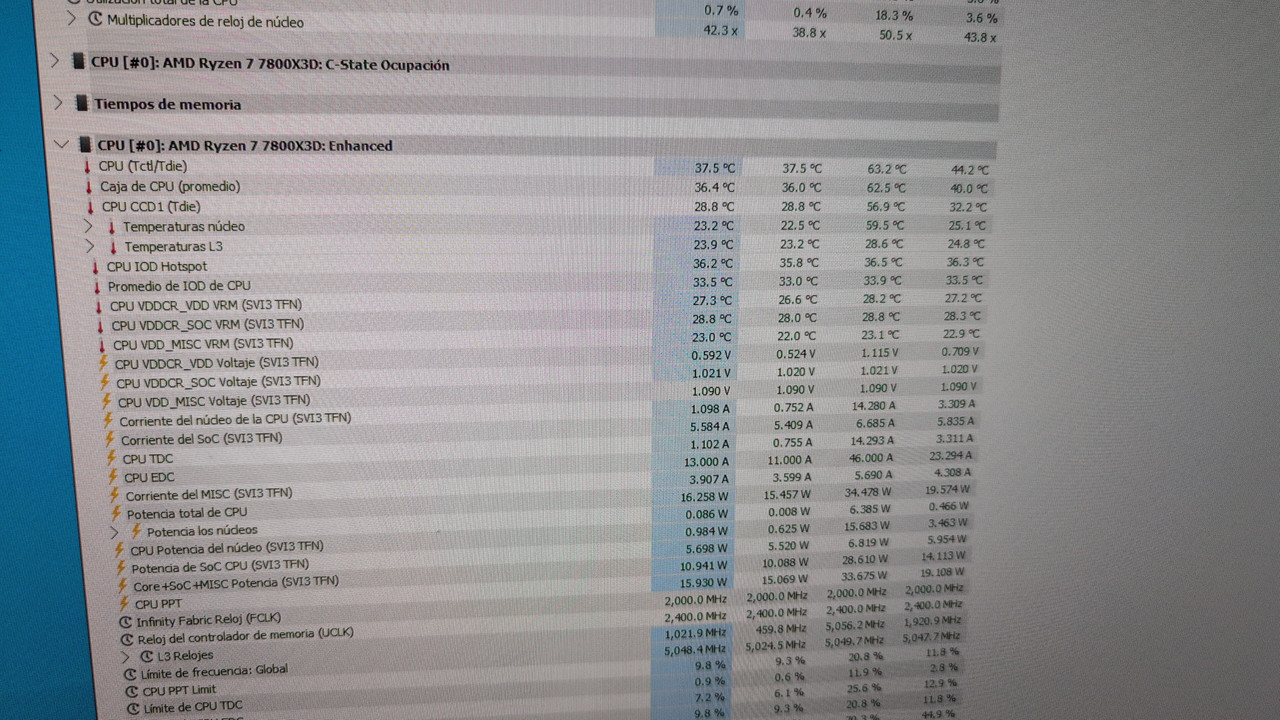Expand the Tiempos de memoria group
Viewport: 1280px width, 720px height.
tap(58, 102)
